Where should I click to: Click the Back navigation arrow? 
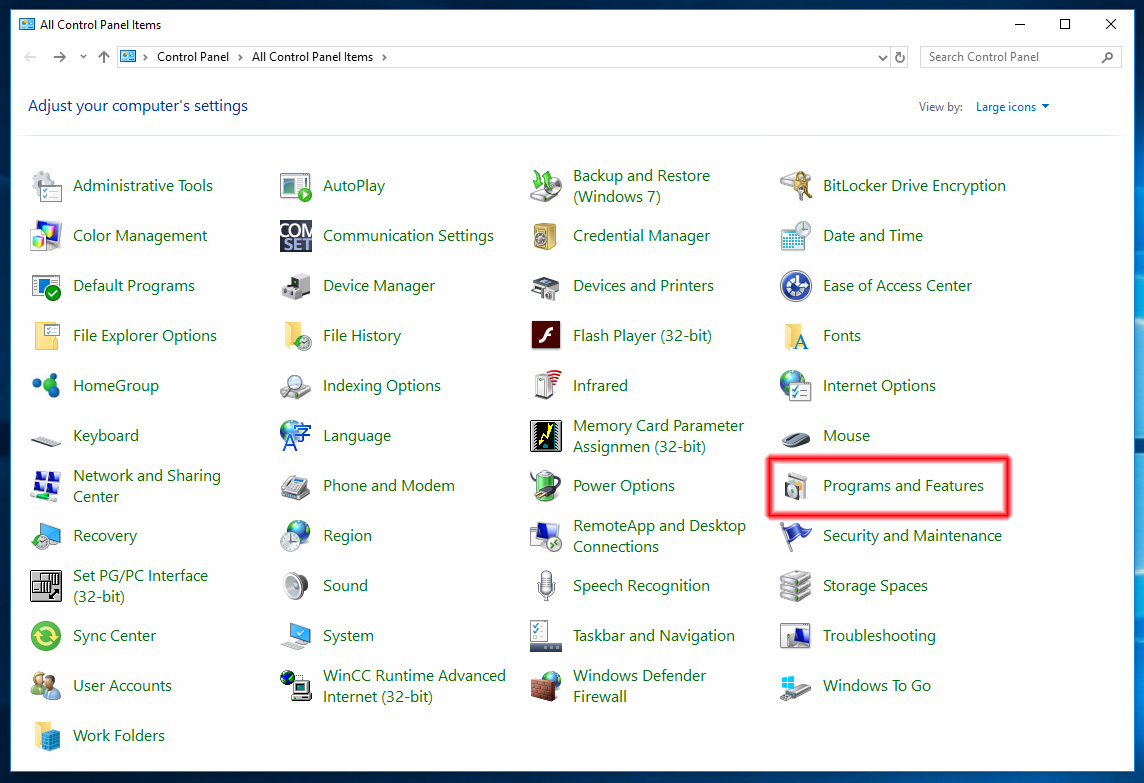coord(31,57)
